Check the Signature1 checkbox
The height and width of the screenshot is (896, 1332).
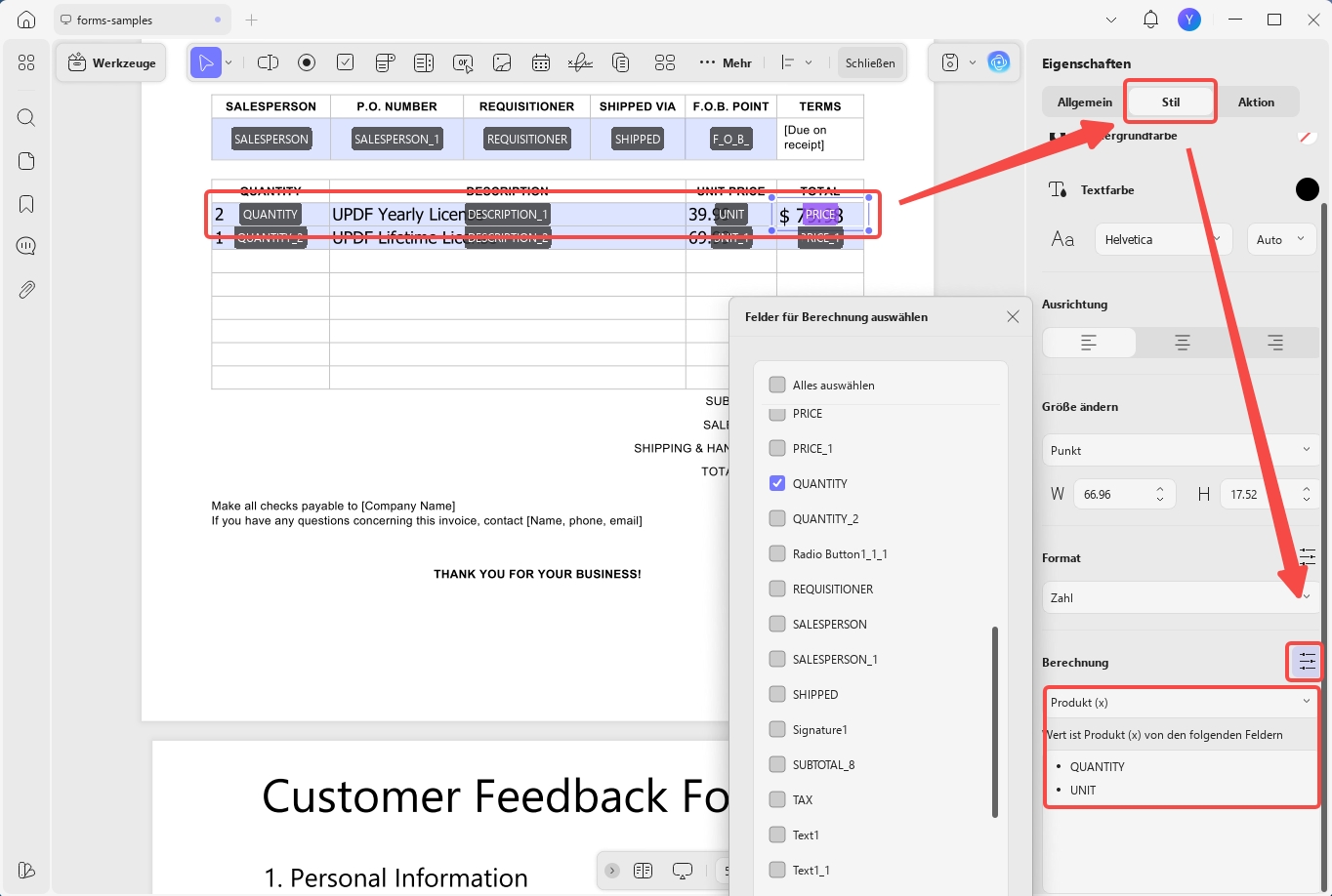(x=777, y=729)
